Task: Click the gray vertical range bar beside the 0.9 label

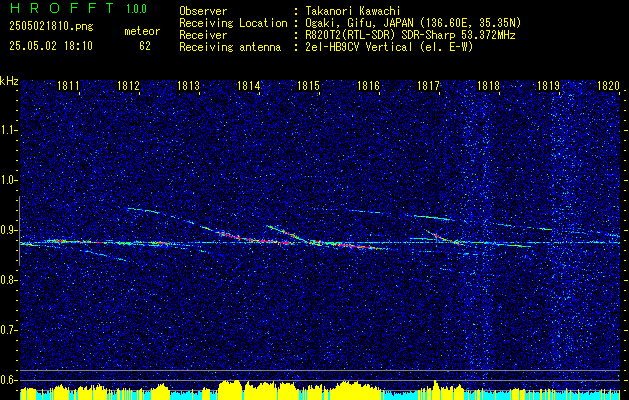Action: (19, 231)
